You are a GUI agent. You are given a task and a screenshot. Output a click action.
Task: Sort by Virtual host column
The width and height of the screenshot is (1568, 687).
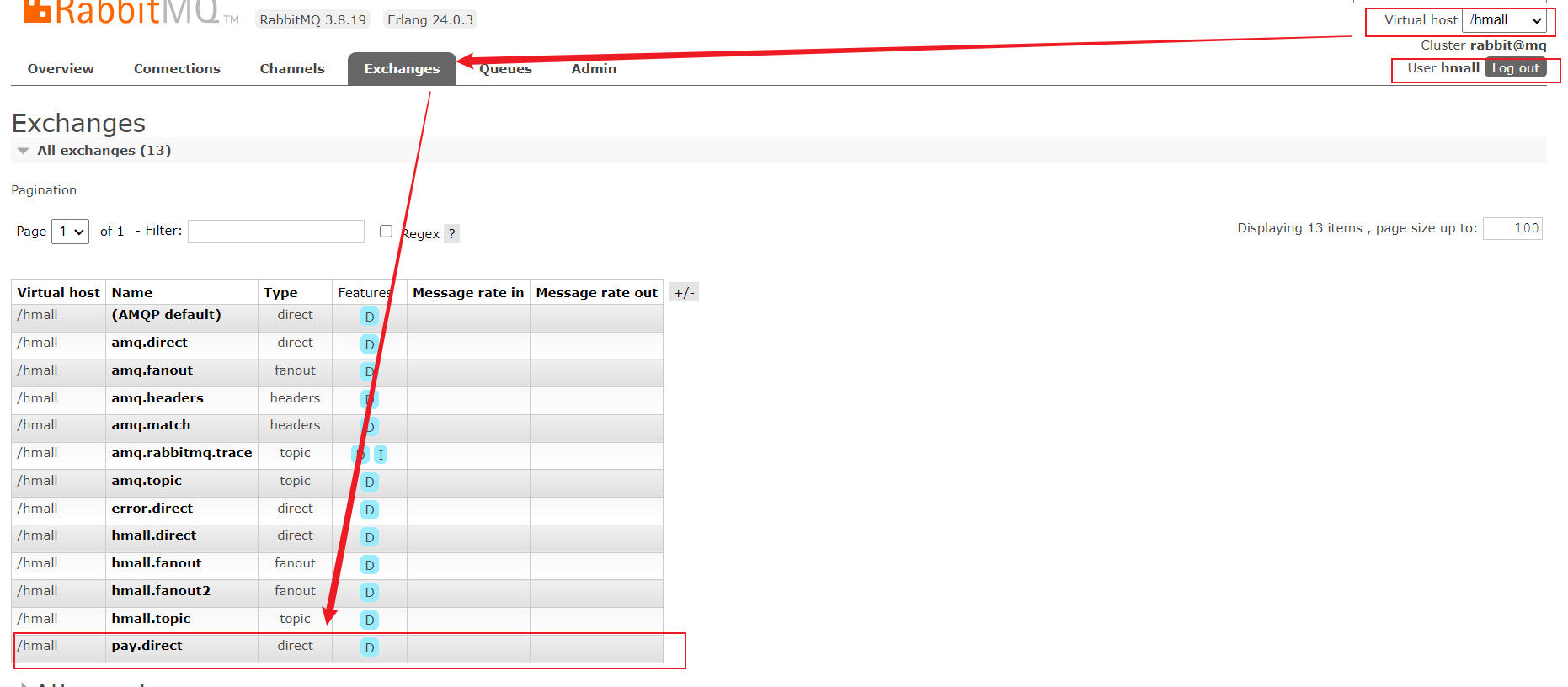[58, 293]
